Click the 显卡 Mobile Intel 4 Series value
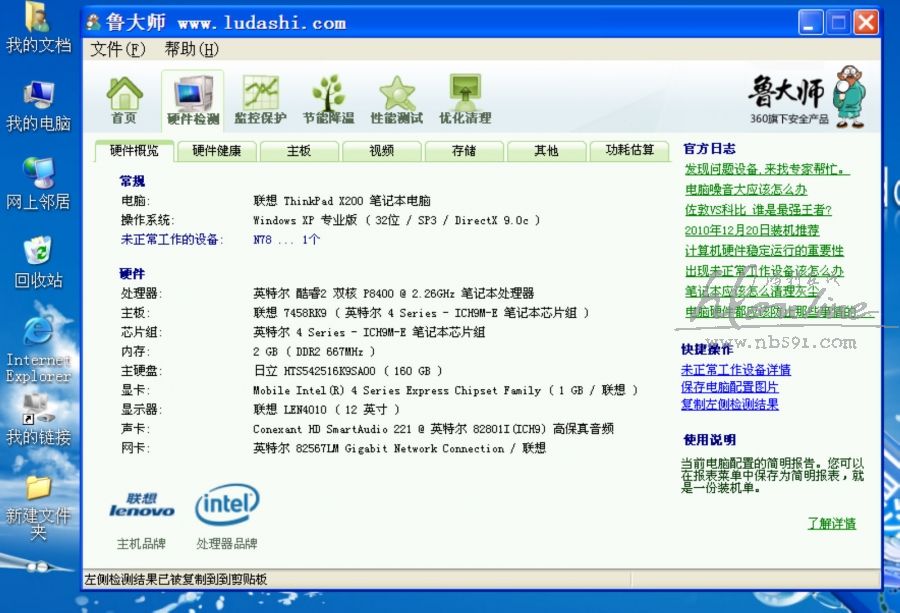Image resolution: width=900 pixels, height=613 pixels. [445, 390]
